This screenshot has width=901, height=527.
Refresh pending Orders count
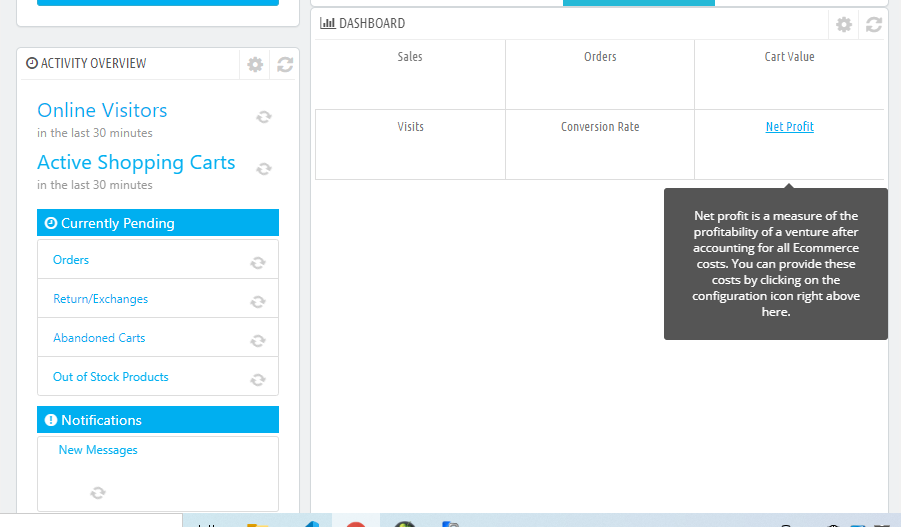tap(257, 263)
